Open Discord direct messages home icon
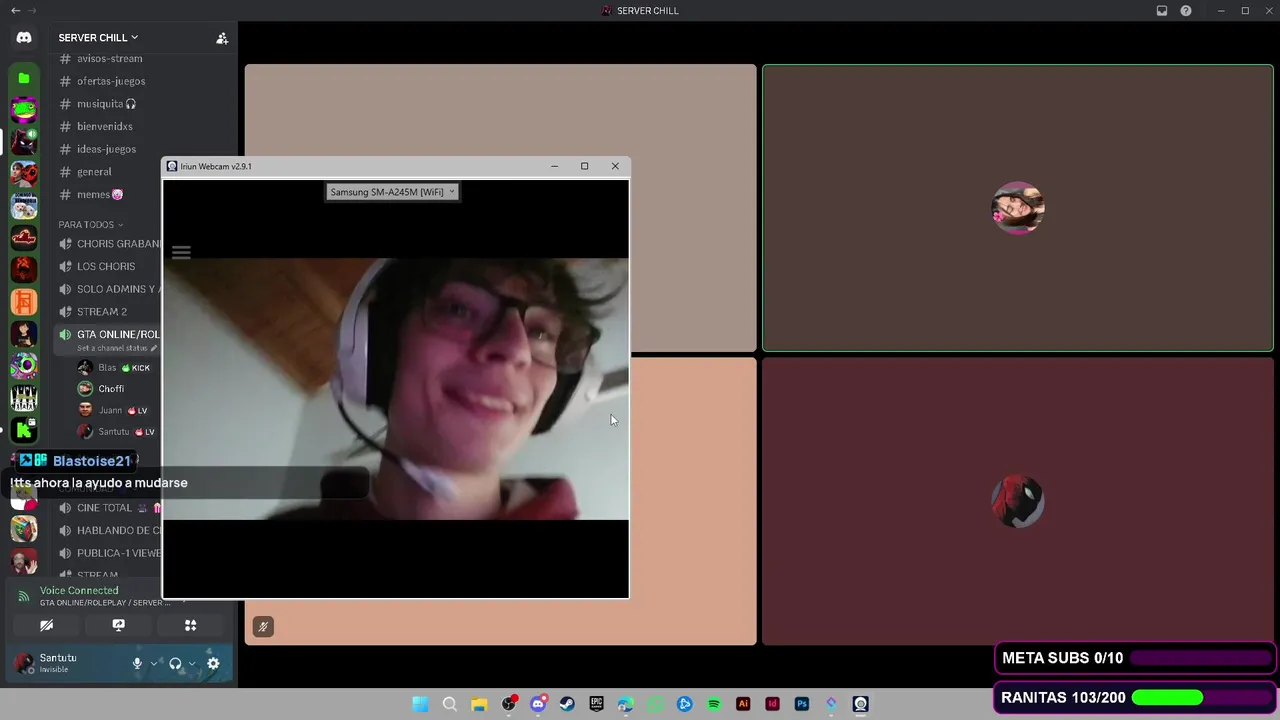This screenshot has height=720, width=1280. (x=24, y=38)
